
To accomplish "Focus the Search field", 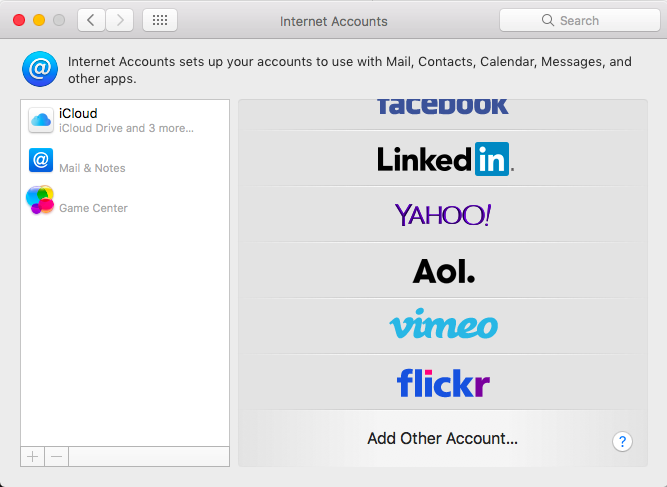I will 580,20.
